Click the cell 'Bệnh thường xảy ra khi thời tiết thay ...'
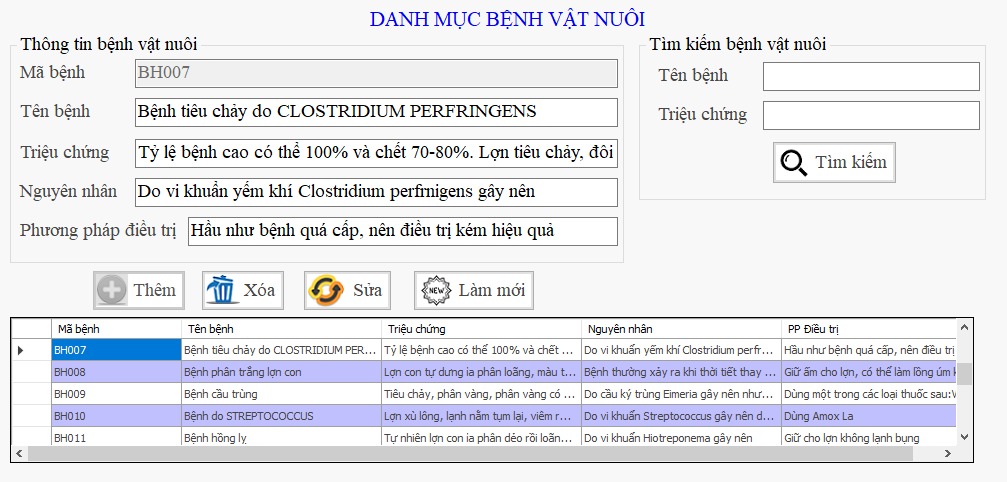 point(681,372)
